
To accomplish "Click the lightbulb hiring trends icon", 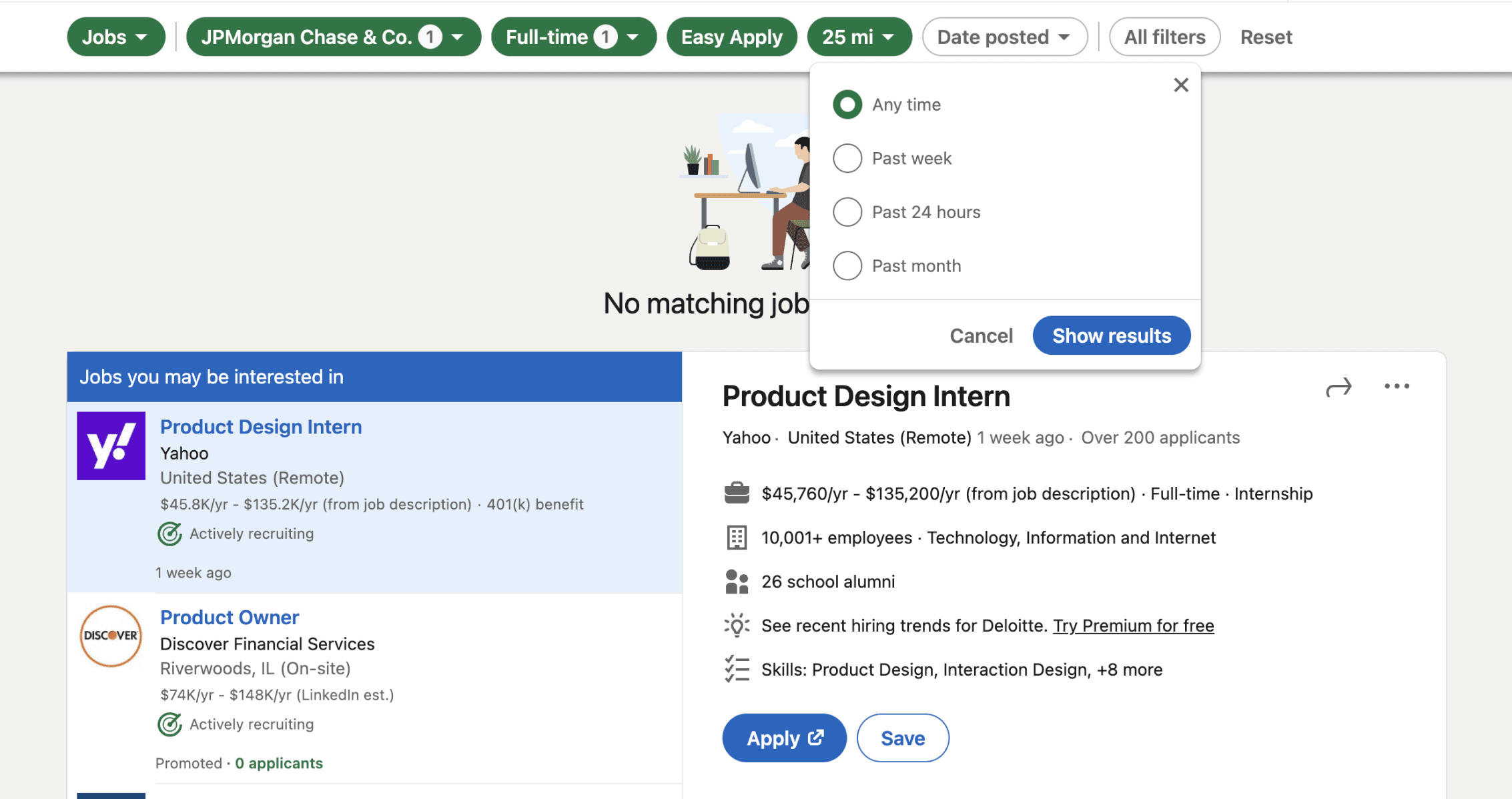I will 737,626.
